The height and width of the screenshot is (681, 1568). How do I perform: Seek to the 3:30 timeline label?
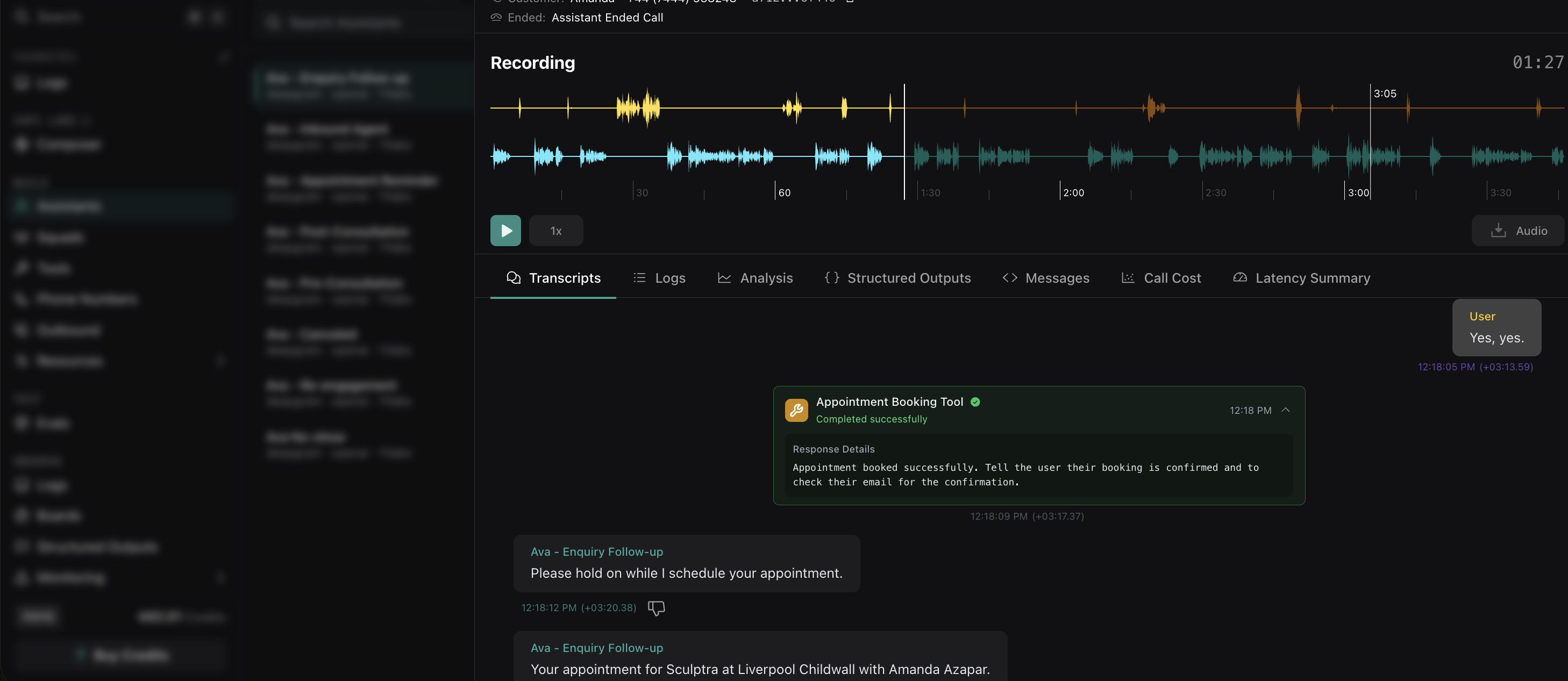point(1500,193)
